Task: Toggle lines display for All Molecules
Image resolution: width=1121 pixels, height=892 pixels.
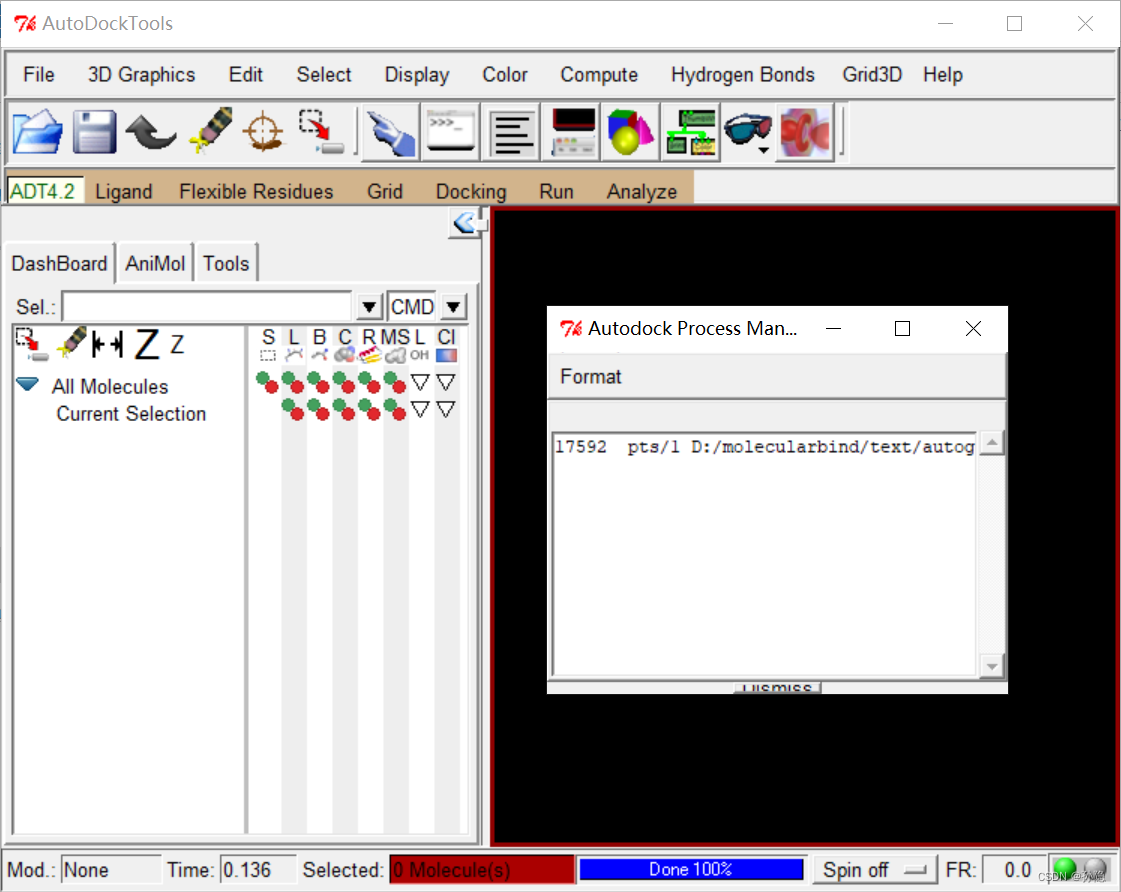Action: click(293, 382)
